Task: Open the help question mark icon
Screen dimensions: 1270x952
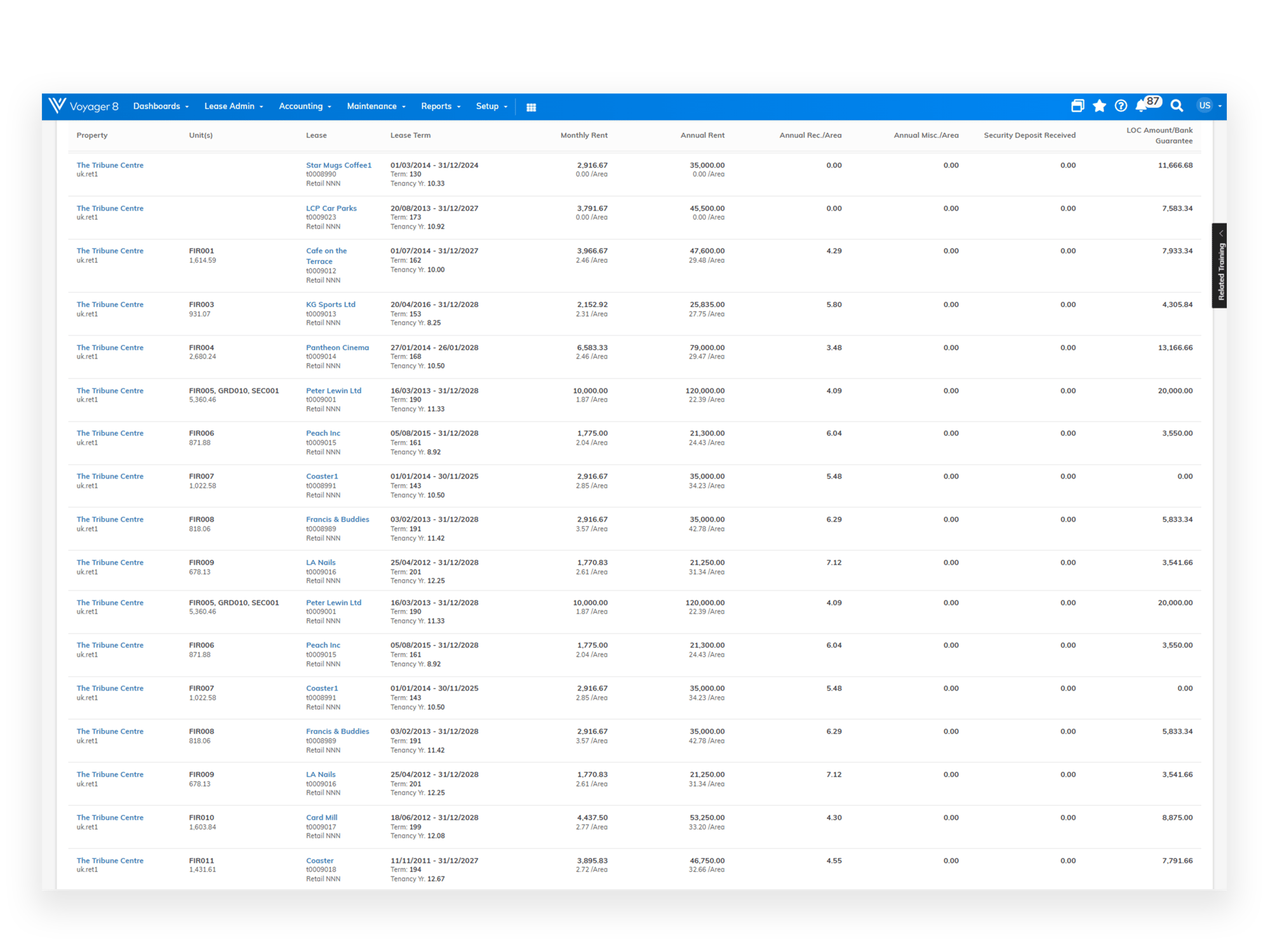Action: (x=1121, y=106)
